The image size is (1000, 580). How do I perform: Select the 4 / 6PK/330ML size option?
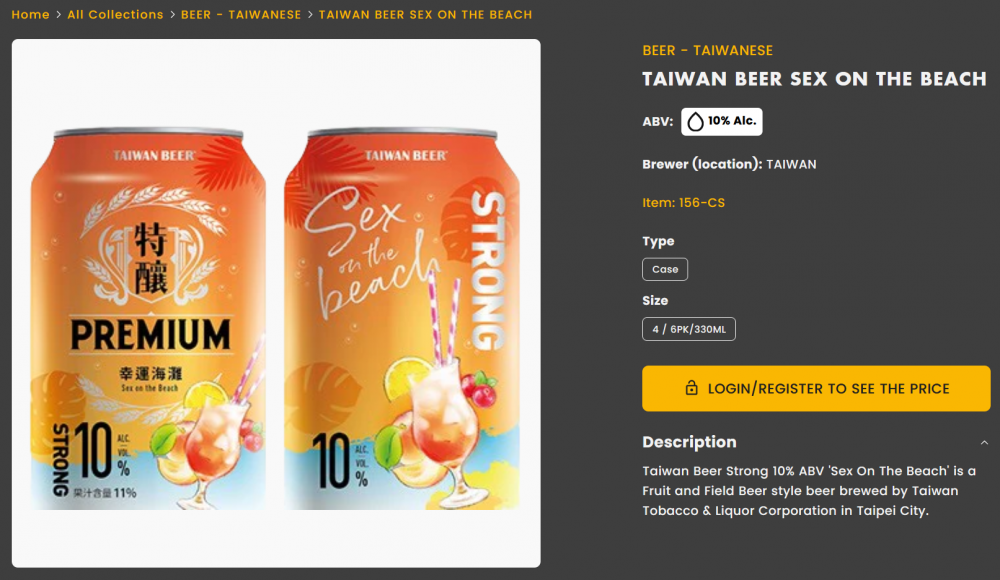[689, 329]
